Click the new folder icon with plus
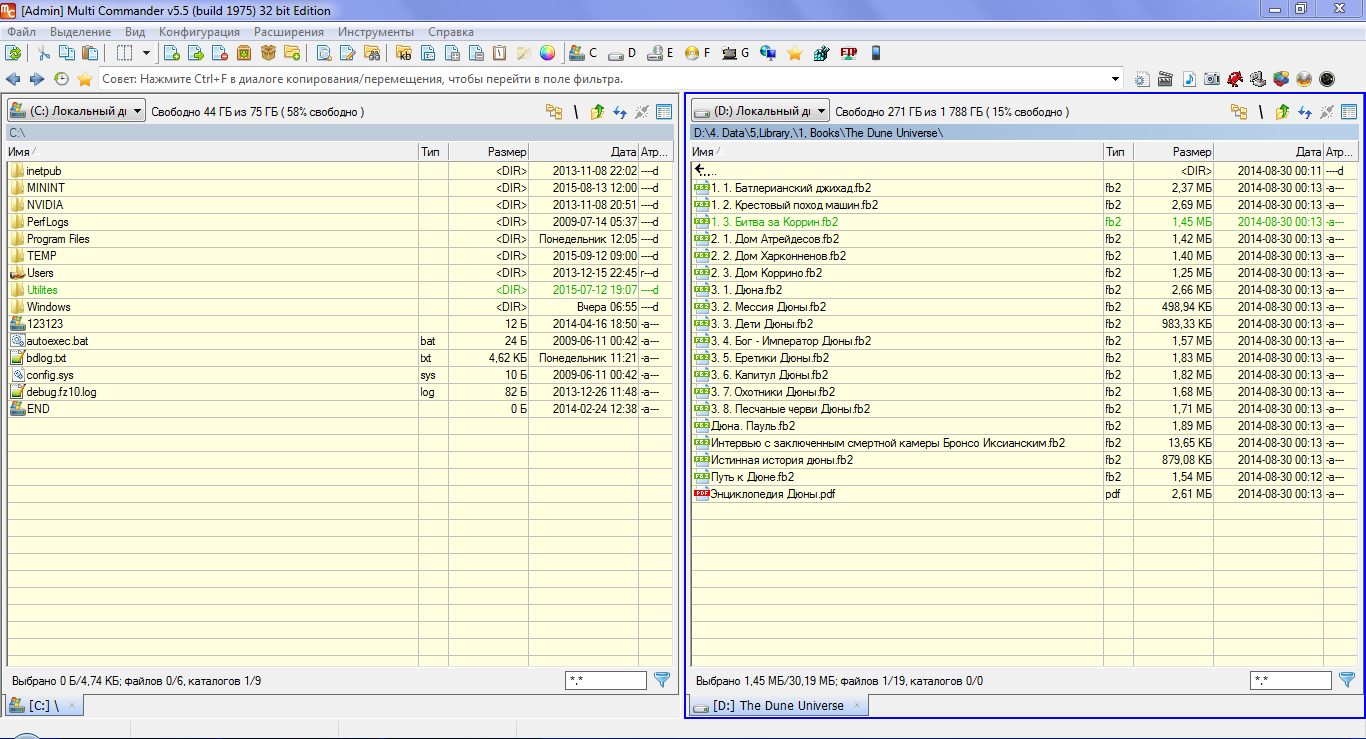The width and height of the screenshot is (1366, 739). [x=292, y=53]
